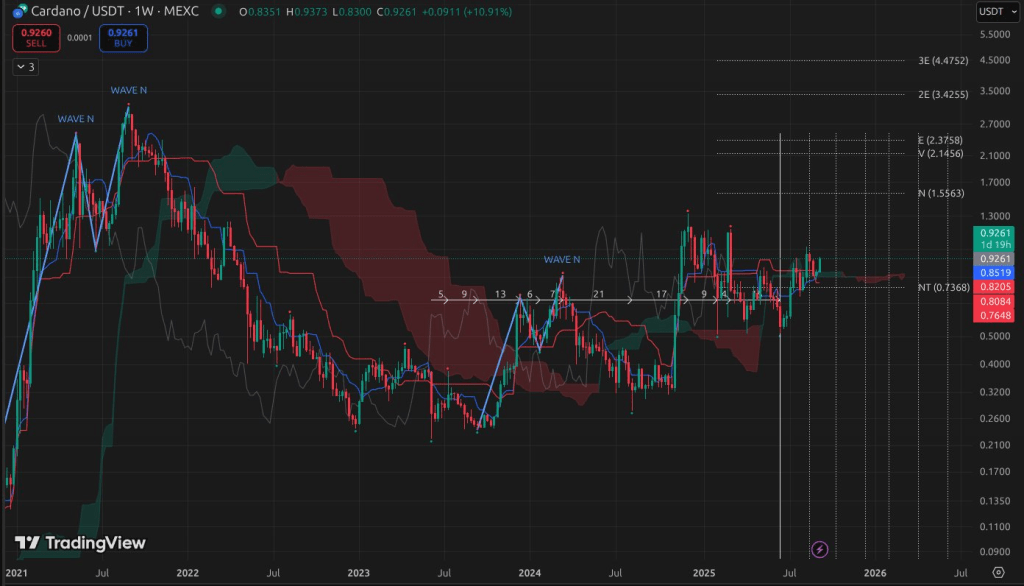Click the green 0.9261 current price label

tap(995, 232)
